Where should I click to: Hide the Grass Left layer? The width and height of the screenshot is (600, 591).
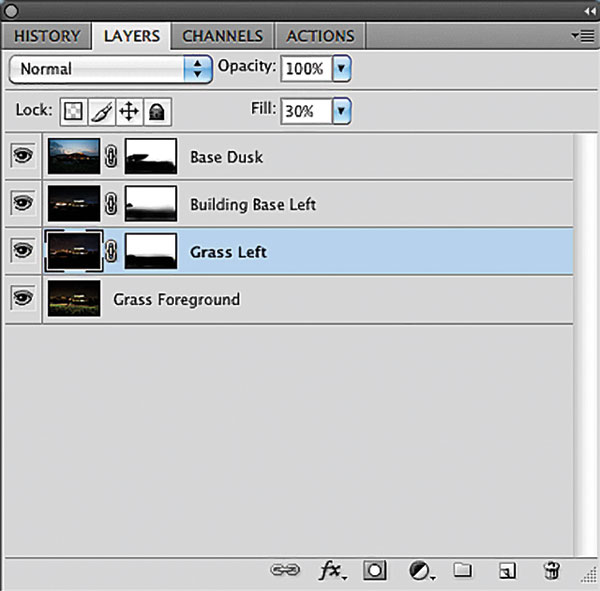[x=23, y=251]
